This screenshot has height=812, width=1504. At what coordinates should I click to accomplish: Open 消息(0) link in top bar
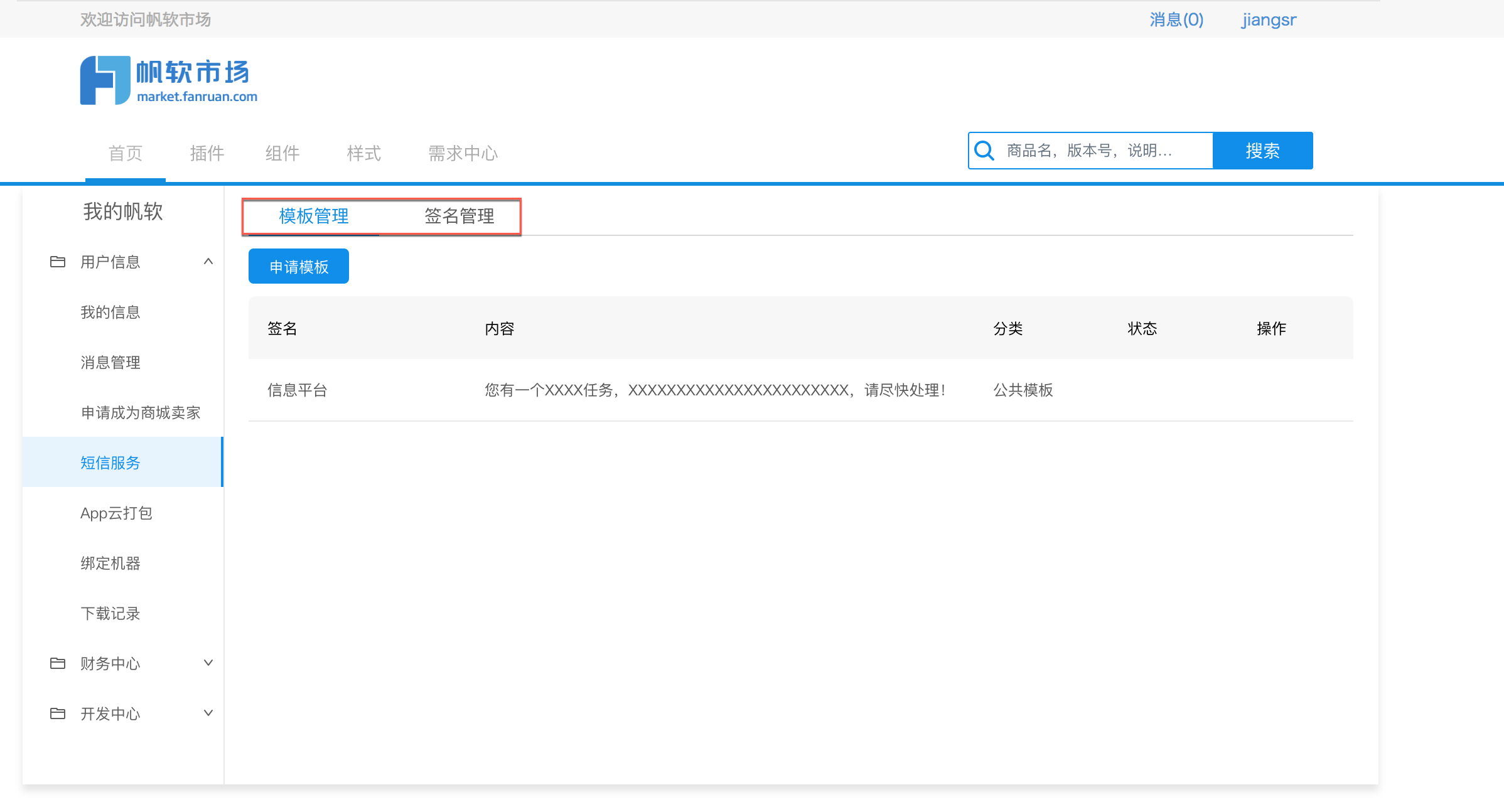(x=1176, y=20)
